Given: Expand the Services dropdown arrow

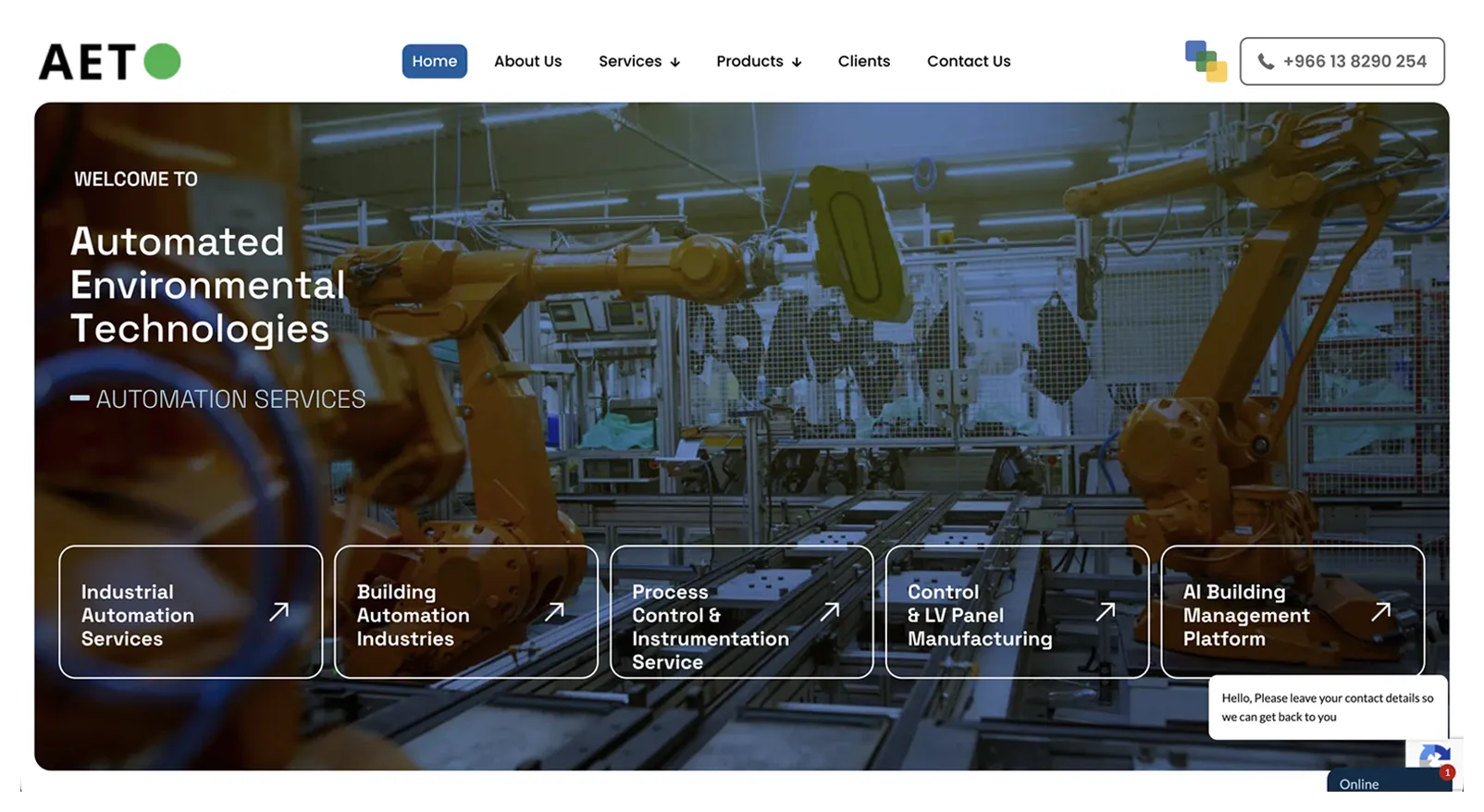Looking at the screenshot, I should pos(675,63).
